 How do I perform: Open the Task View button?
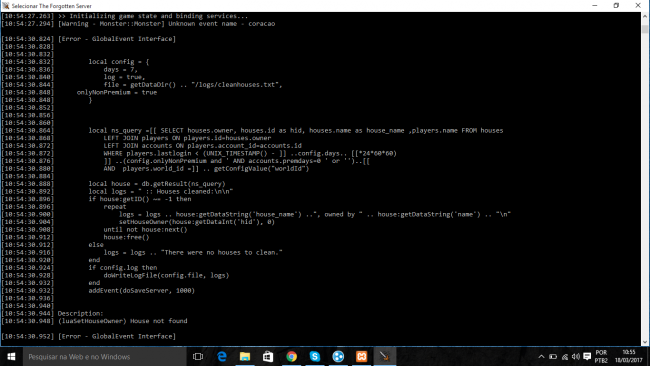[198, 356]
